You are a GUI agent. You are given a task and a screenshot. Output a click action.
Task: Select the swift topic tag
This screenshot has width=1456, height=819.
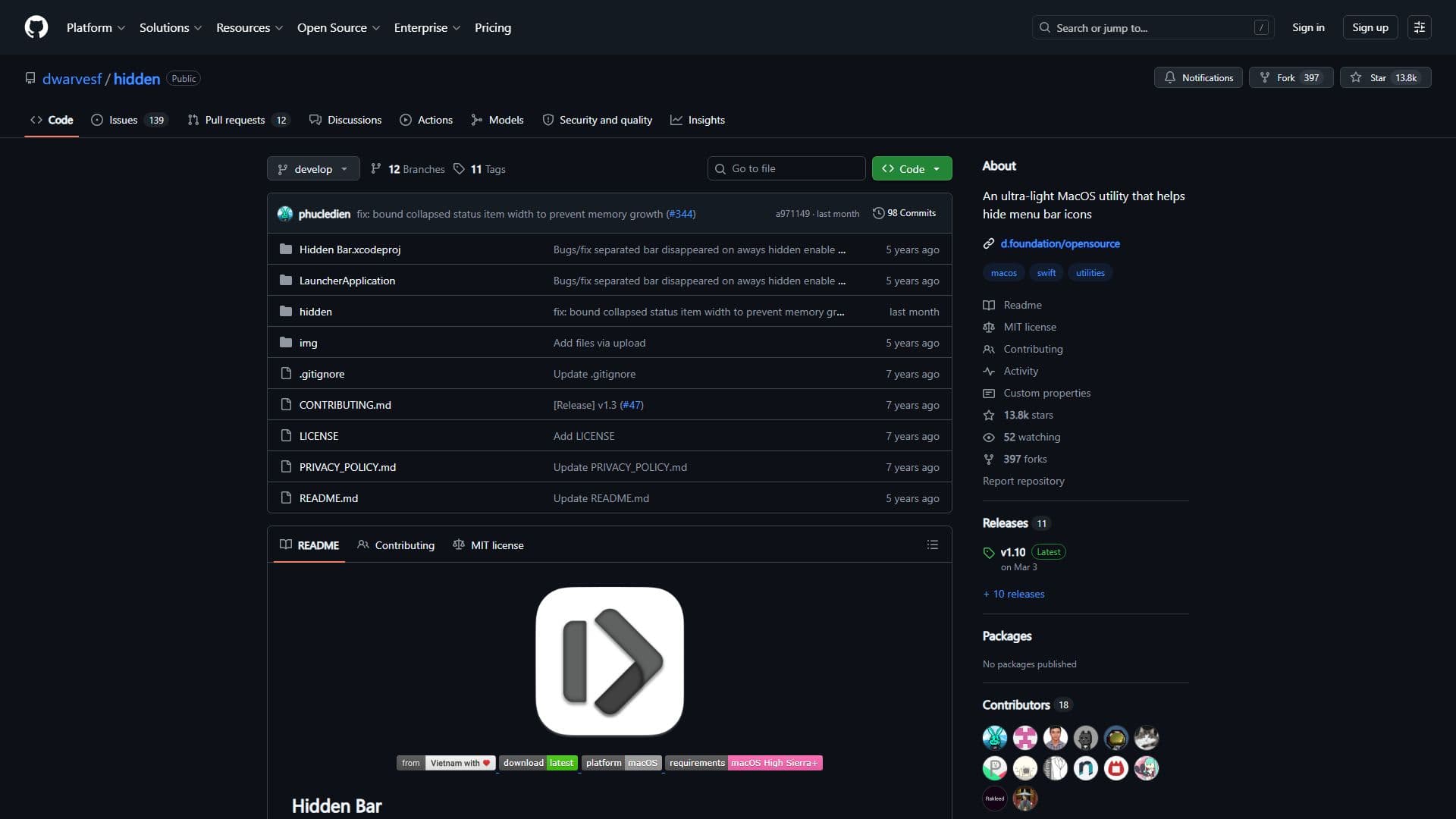(1046, 273)
